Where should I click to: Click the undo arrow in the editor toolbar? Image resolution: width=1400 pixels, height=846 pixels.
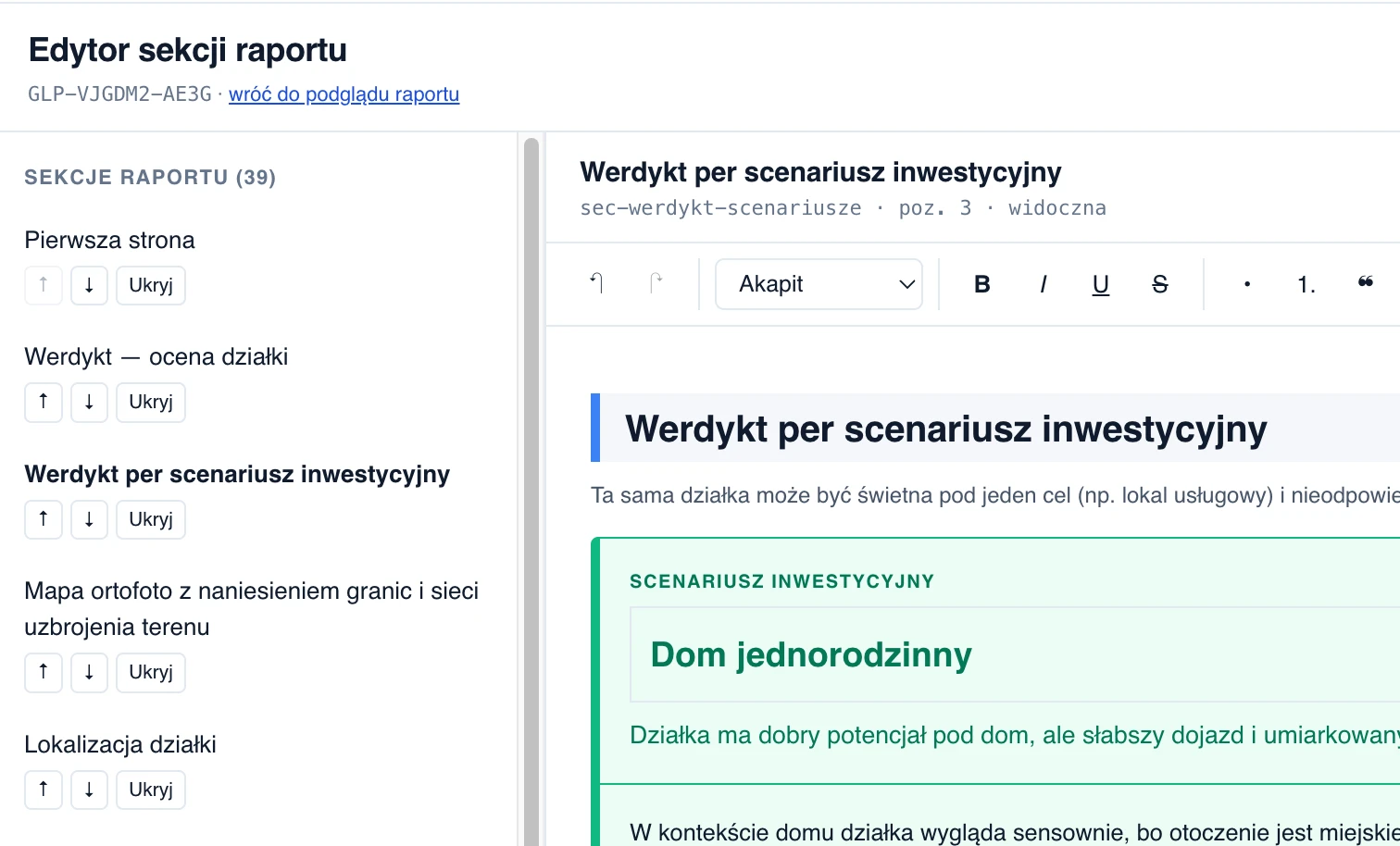pos(597,283)
